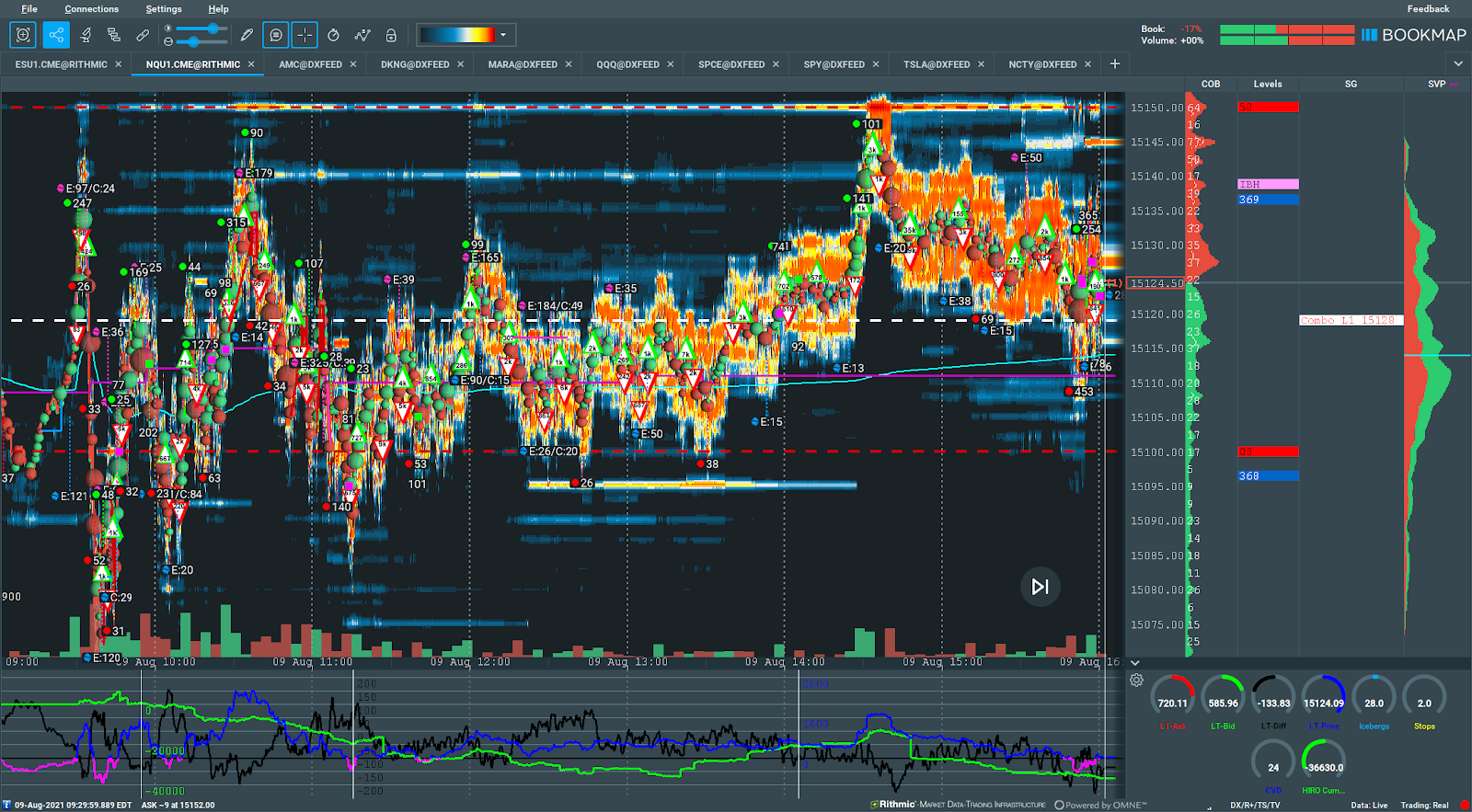Select the pencil drawing tool

(246, 35)
